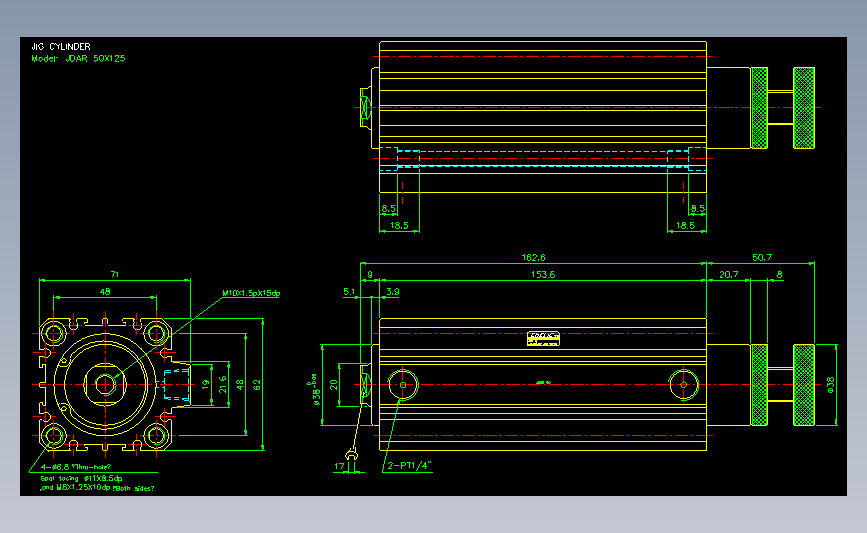Select the 17 wrench-flat dimension

click(x=339, y=466)
